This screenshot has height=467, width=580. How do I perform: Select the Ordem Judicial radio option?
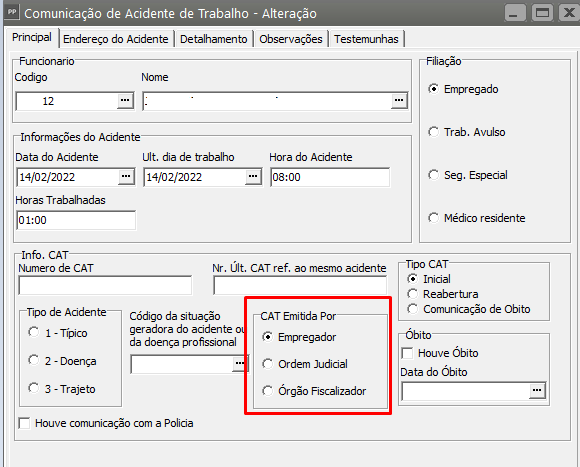click(x=267, y=364)
